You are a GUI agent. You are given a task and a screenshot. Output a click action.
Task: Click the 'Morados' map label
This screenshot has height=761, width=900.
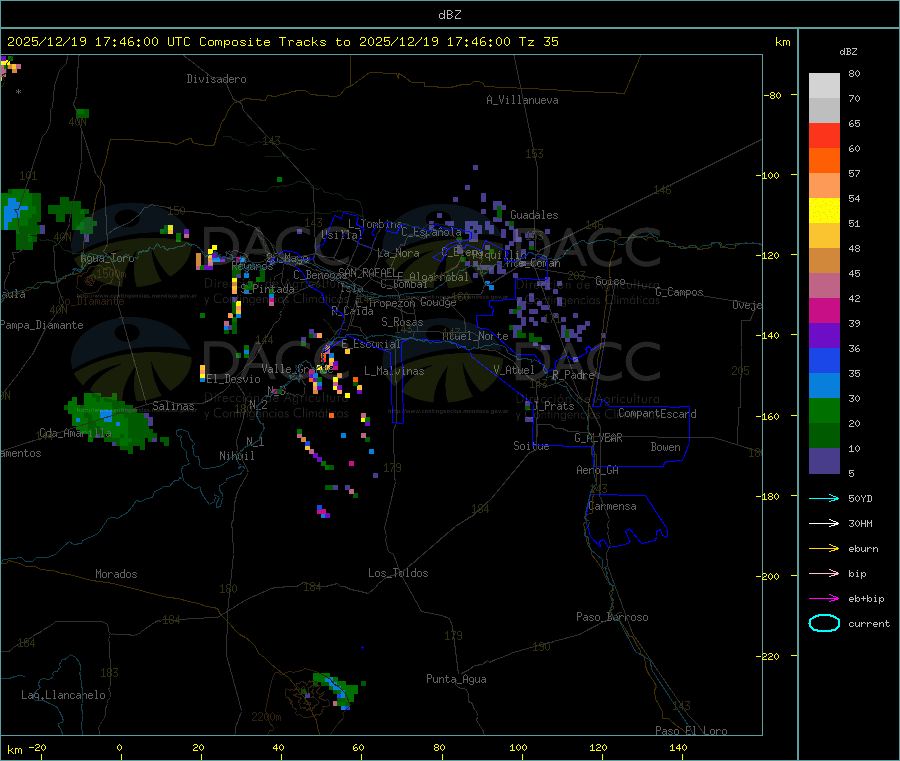point(116,574)
